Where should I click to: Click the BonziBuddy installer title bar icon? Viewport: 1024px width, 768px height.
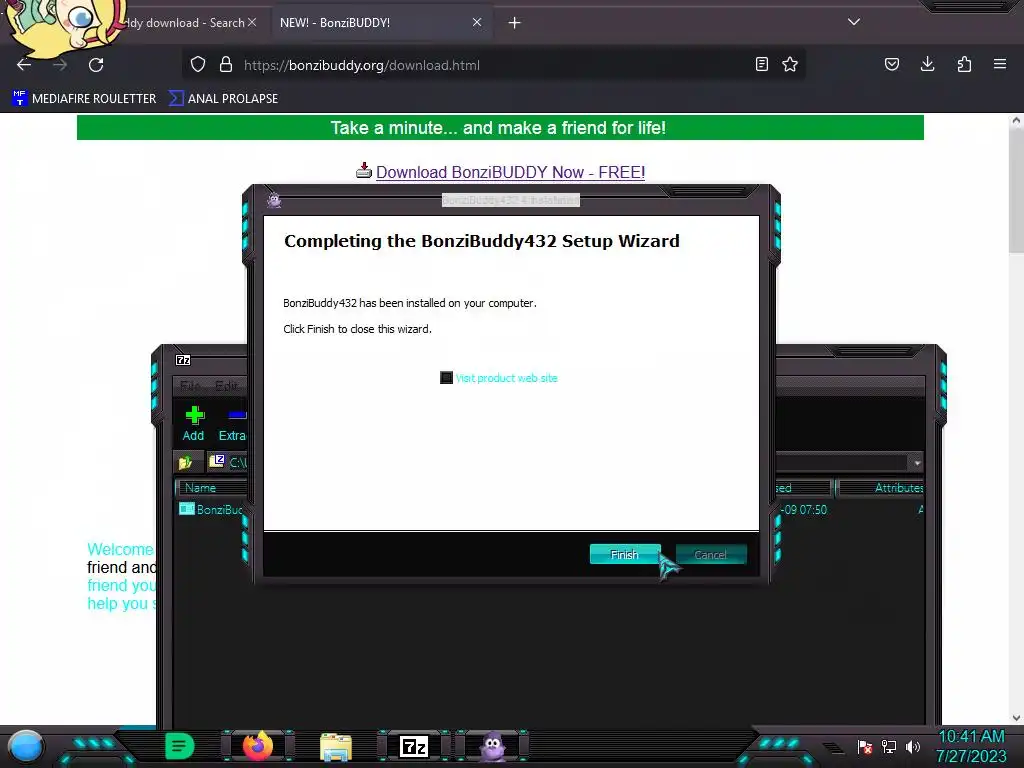pyautogui.click(x=274, y=200)
